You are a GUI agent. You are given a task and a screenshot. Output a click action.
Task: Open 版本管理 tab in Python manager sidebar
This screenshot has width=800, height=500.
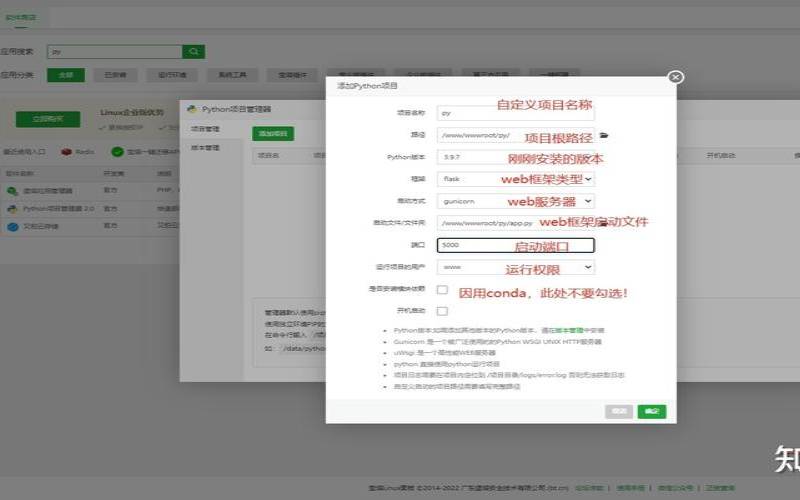pos(206,147)
